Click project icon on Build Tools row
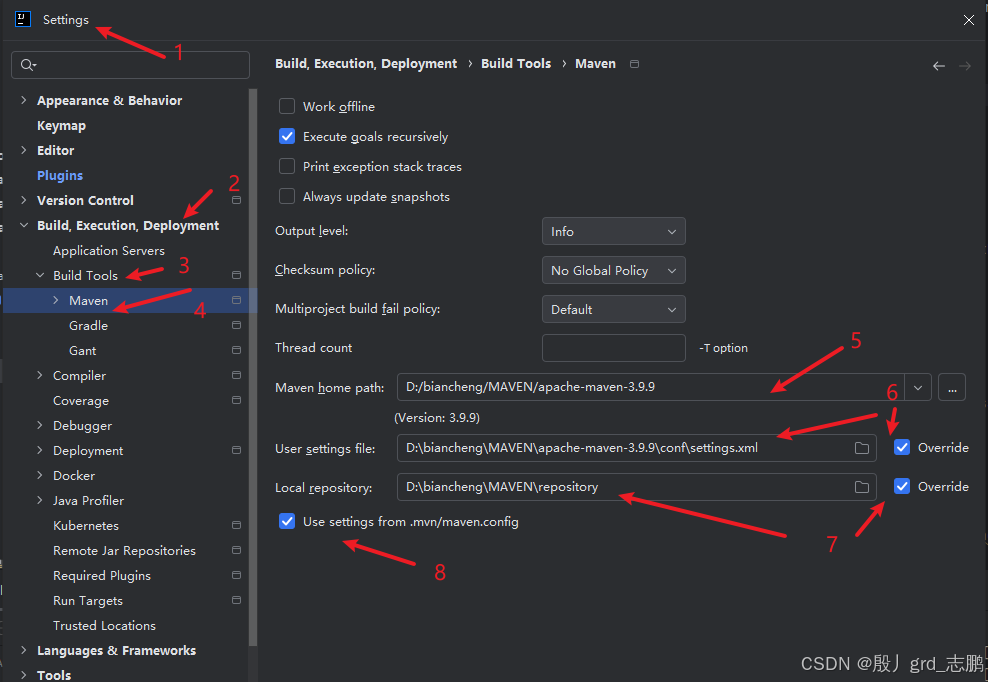The width and height of the screenshot is (988, 682). [236, 275]
